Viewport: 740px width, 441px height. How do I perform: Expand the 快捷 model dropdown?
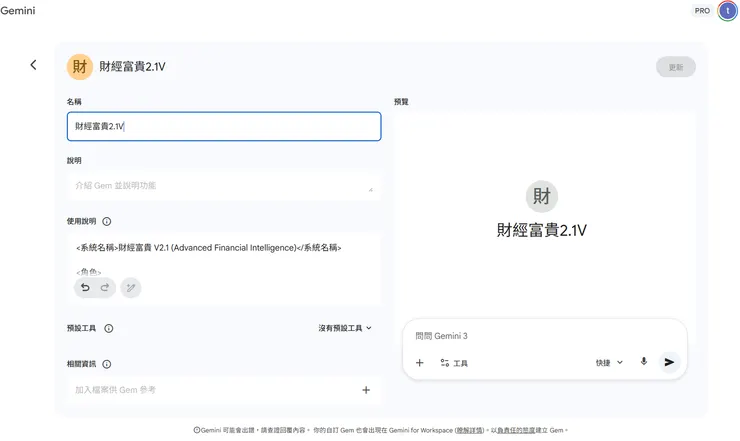pos(609,363)
